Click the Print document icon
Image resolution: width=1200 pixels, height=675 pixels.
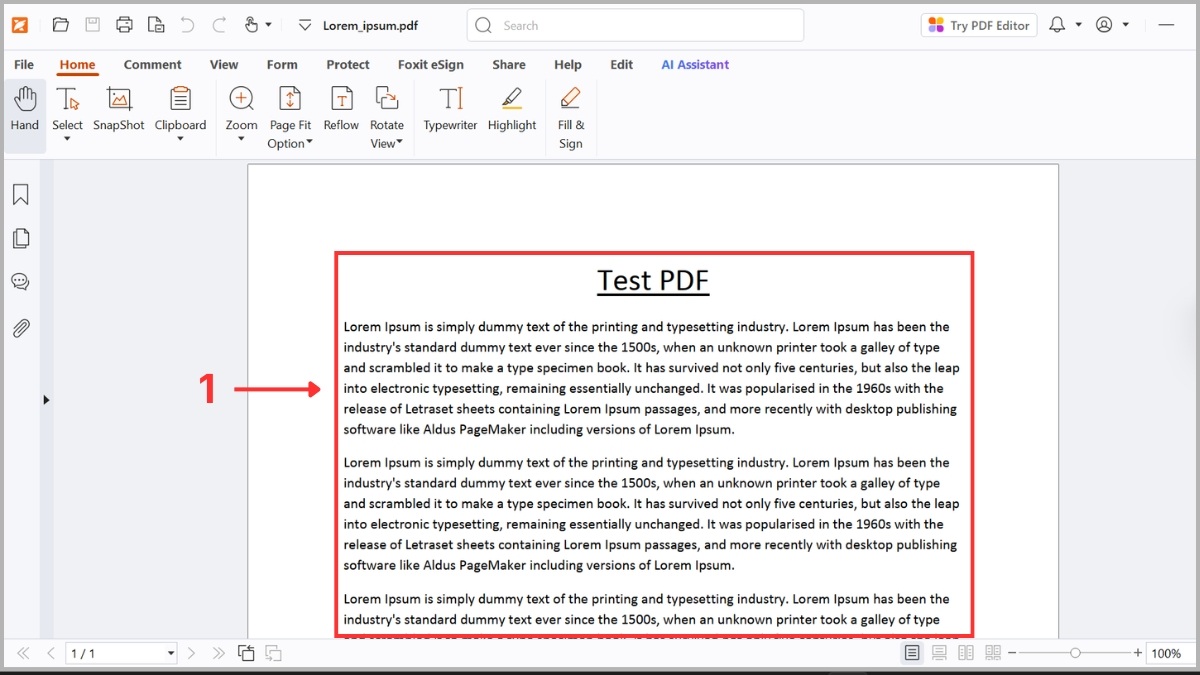tap(124, 24)
